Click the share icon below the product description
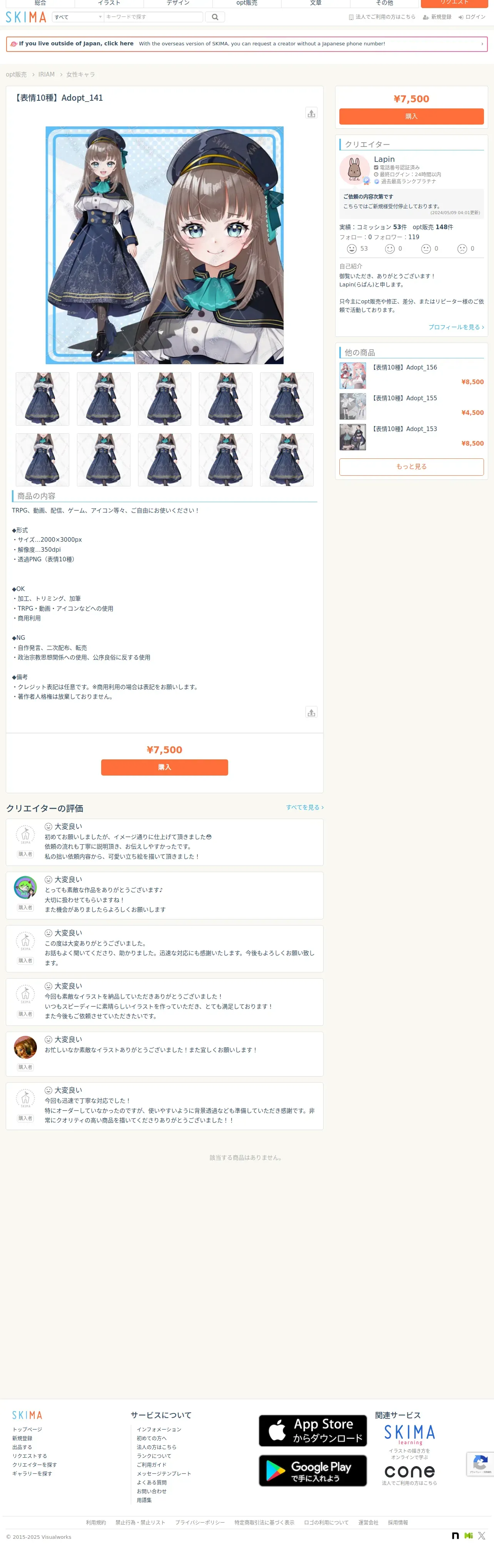This screenshot has width=494, height=1568. [x=311, y=712]
